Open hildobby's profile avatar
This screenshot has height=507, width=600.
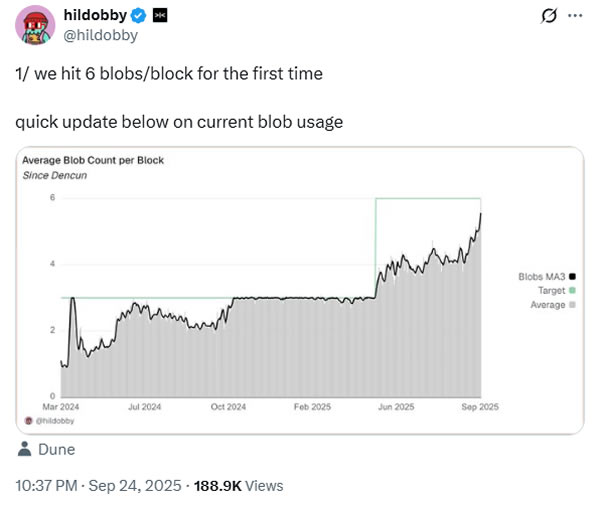coord(35,26)
